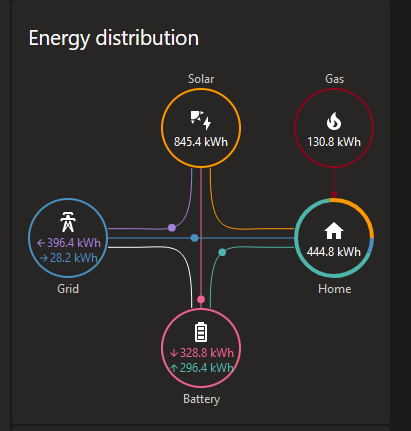Click the Energy distribution card title
This screenshot has height=431, width=411.
point(114,39)
